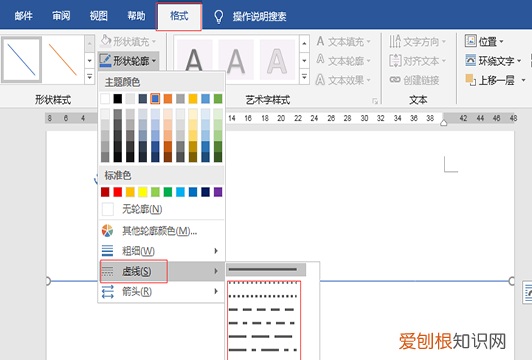Select the square dot dash style

click(x=264, y=296)
